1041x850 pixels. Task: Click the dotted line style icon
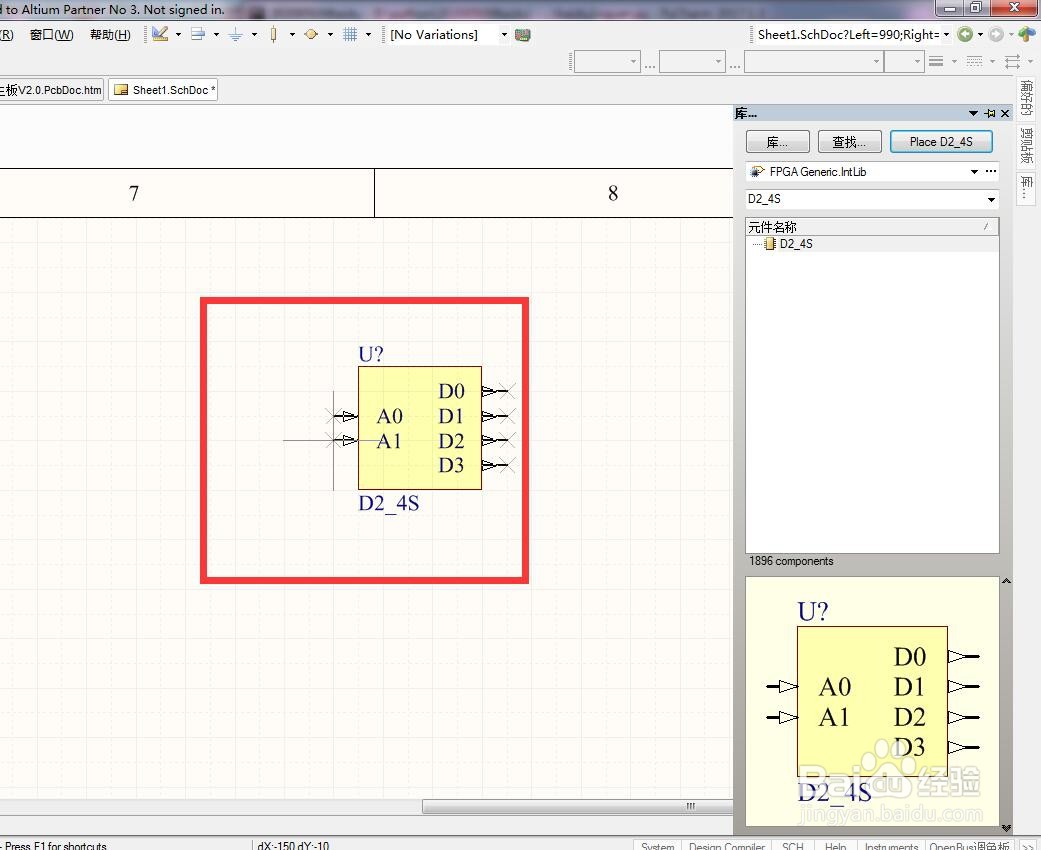pos(974,62)
